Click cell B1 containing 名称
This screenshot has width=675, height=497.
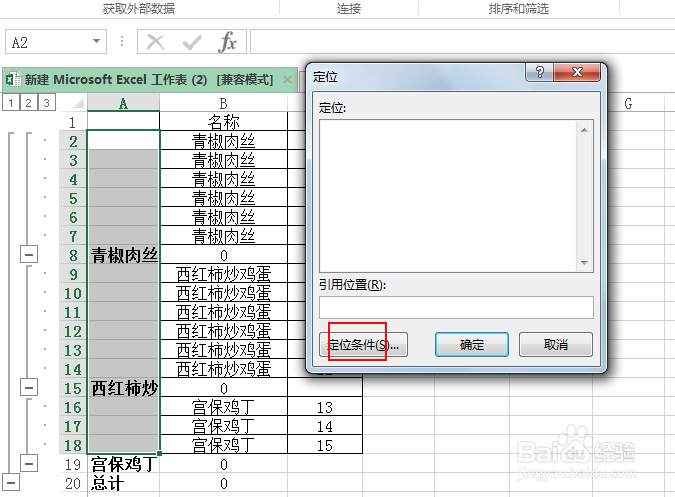pos(223,121)
